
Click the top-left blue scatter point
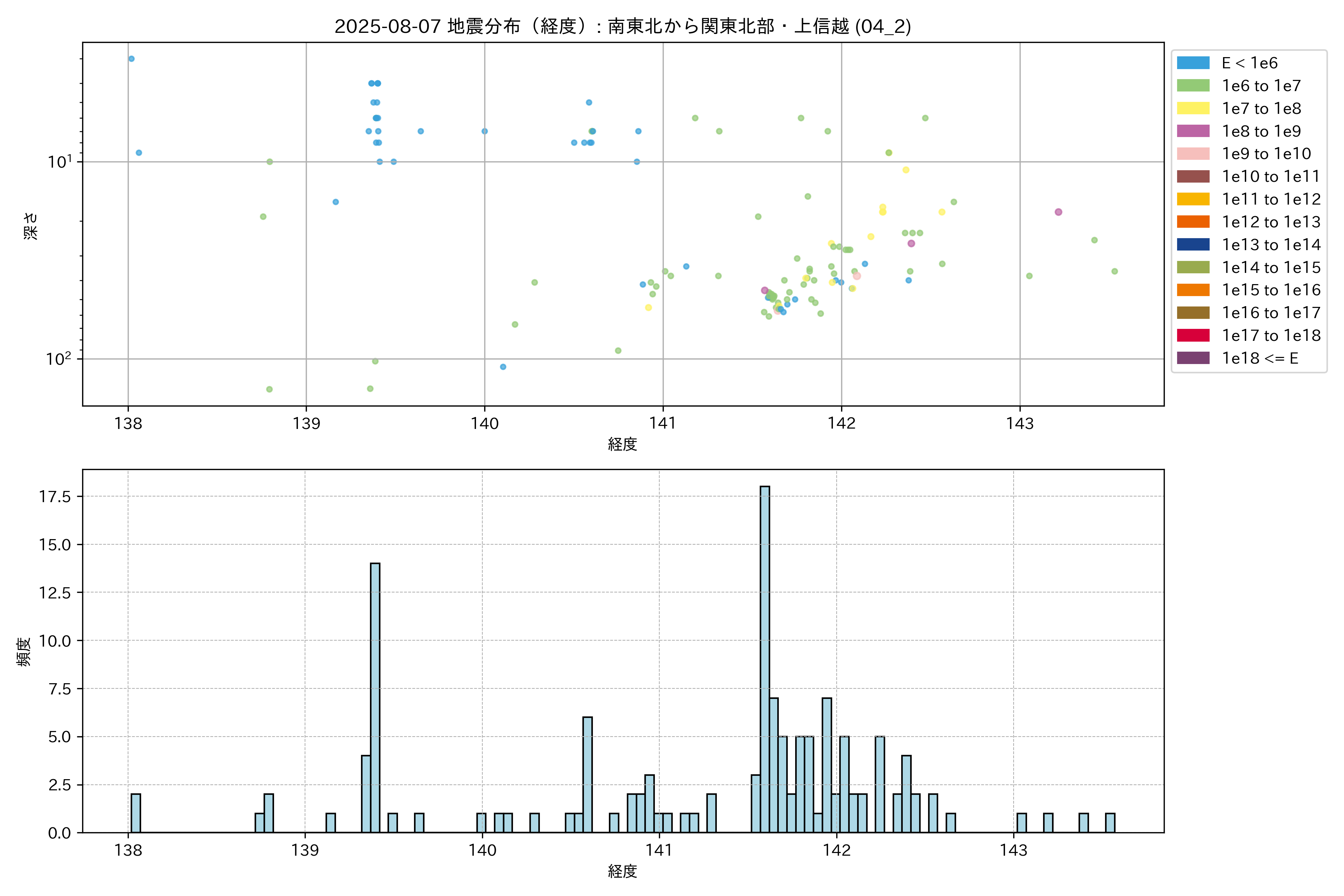(131, 59)
